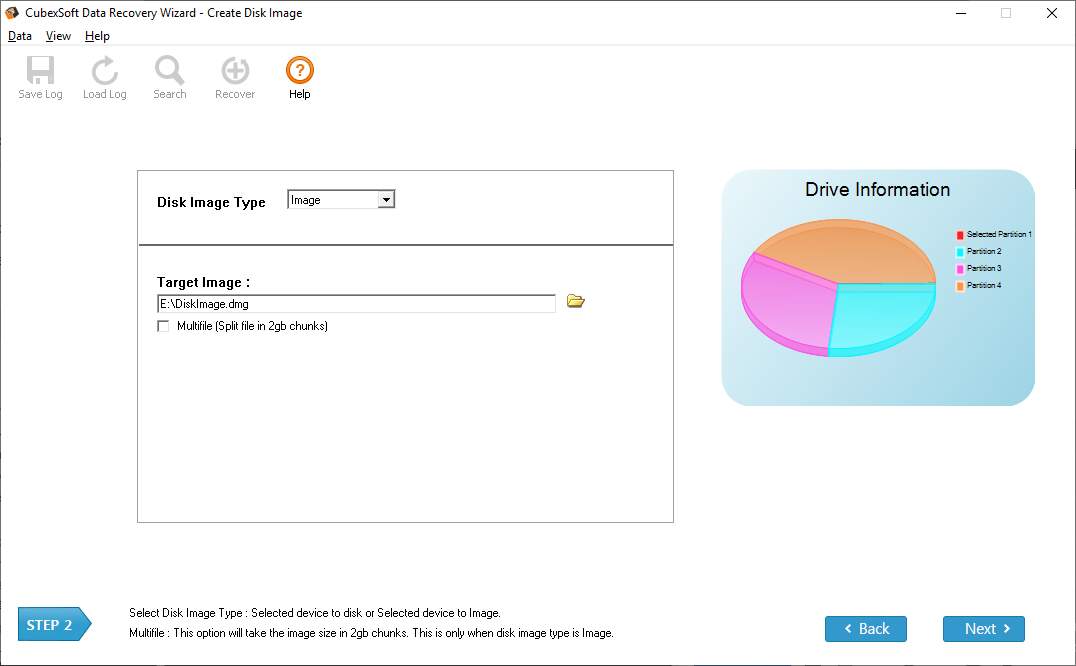Click the red Selected Partition 1 swatch
The image size is (1076, 666).
pos(960,235)
